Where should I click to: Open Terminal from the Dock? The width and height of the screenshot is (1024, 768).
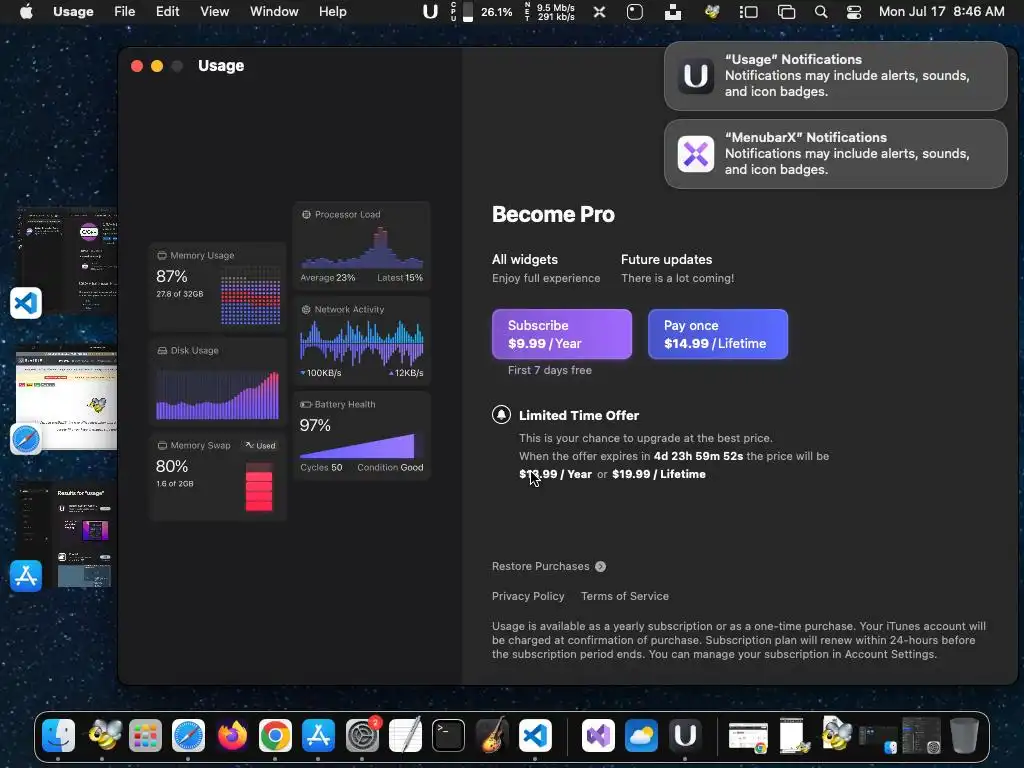448,735
